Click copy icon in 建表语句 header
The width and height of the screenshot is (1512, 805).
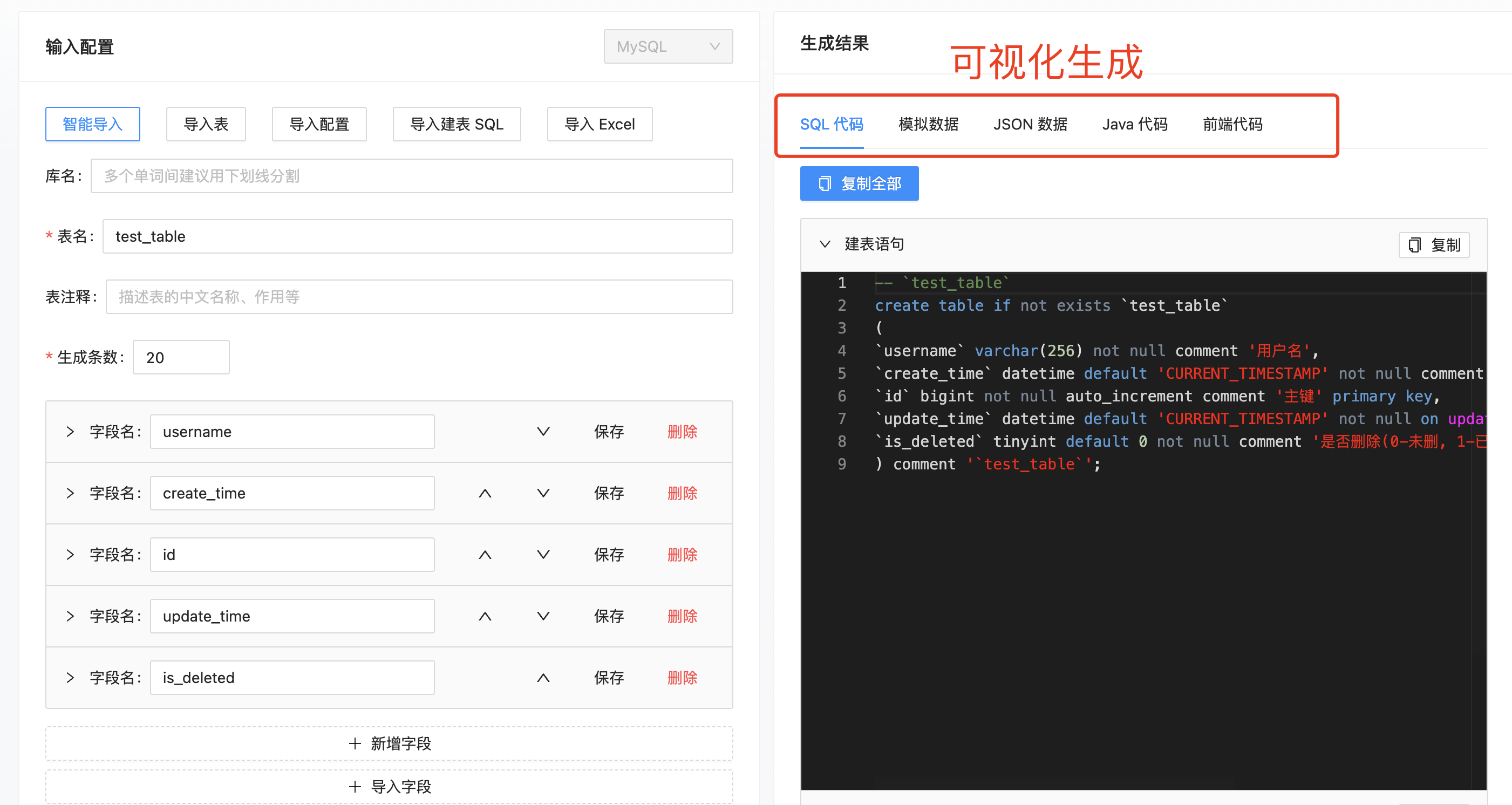click(1414, 245)
